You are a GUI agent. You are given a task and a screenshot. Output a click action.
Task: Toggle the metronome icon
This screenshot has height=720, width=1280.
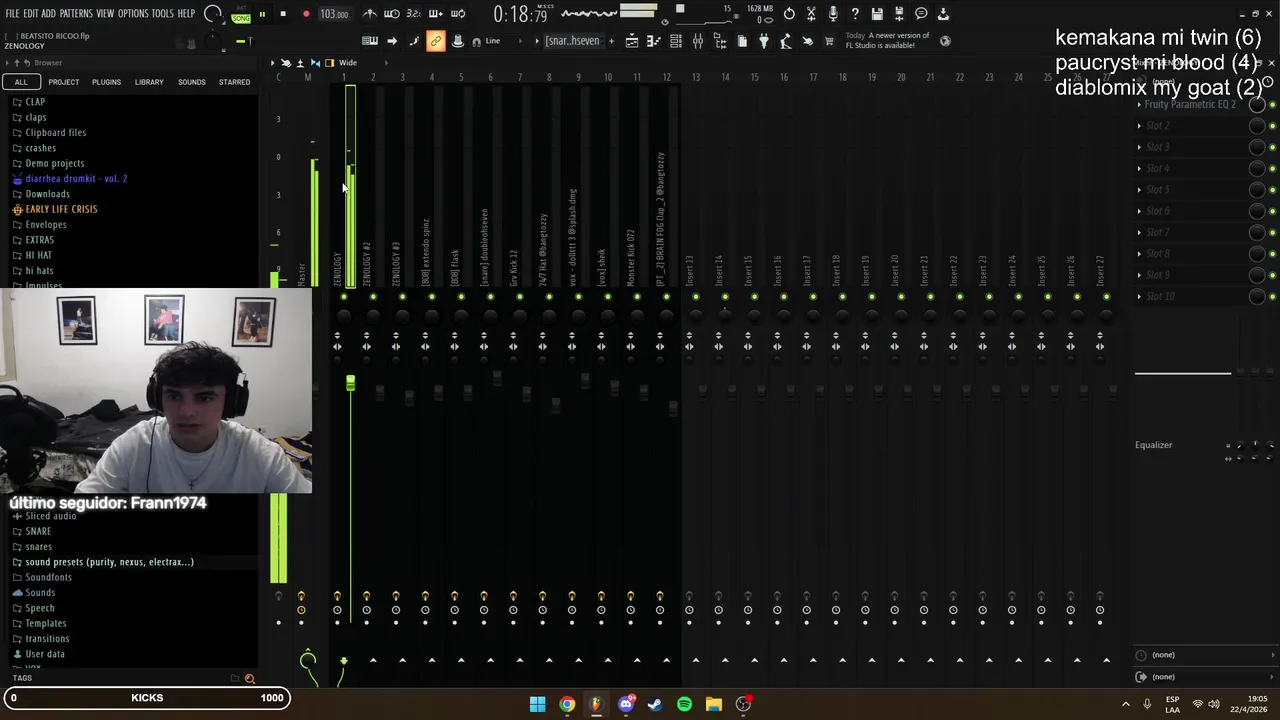point(370,14)
